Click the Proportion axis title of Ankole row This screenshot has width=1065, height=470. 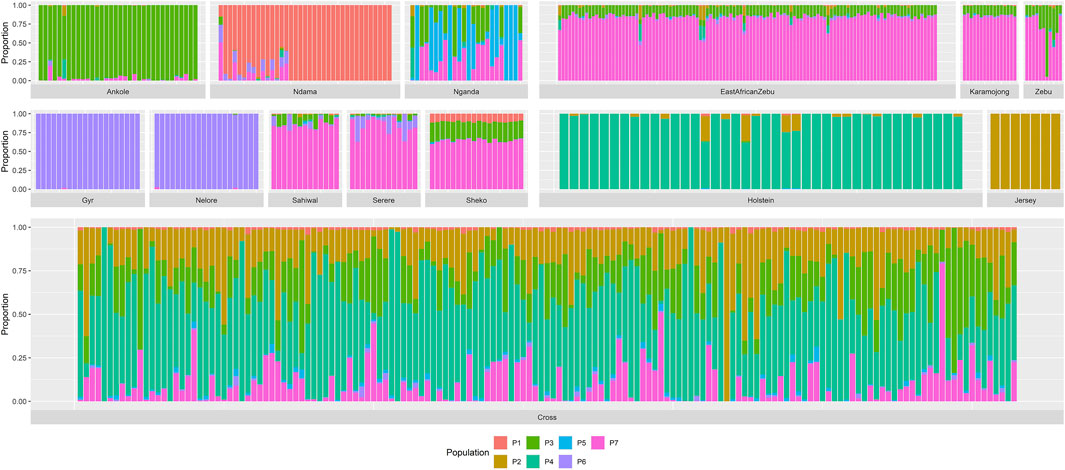[5, 43]
